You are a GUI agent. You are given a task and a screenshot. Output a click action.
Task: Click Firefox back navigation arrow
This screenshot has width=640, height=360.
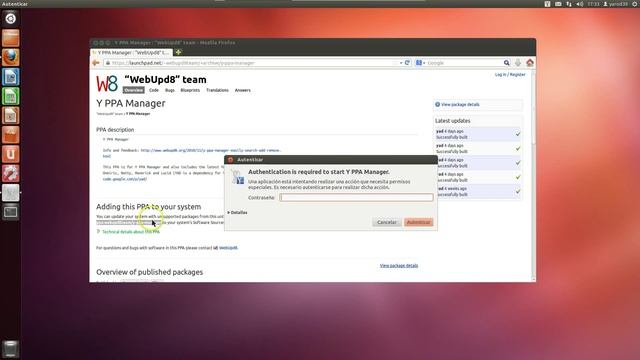(96, 63)
